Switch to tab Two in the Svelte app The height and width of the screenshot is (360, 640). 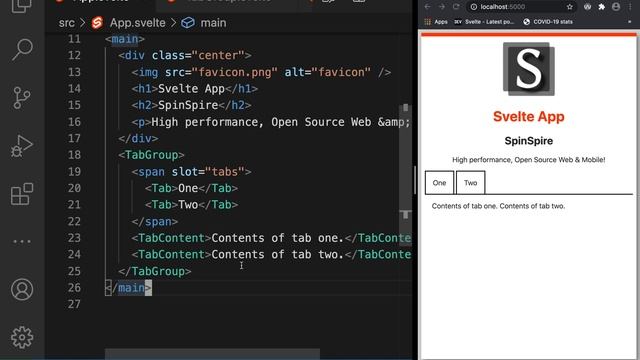470,183
